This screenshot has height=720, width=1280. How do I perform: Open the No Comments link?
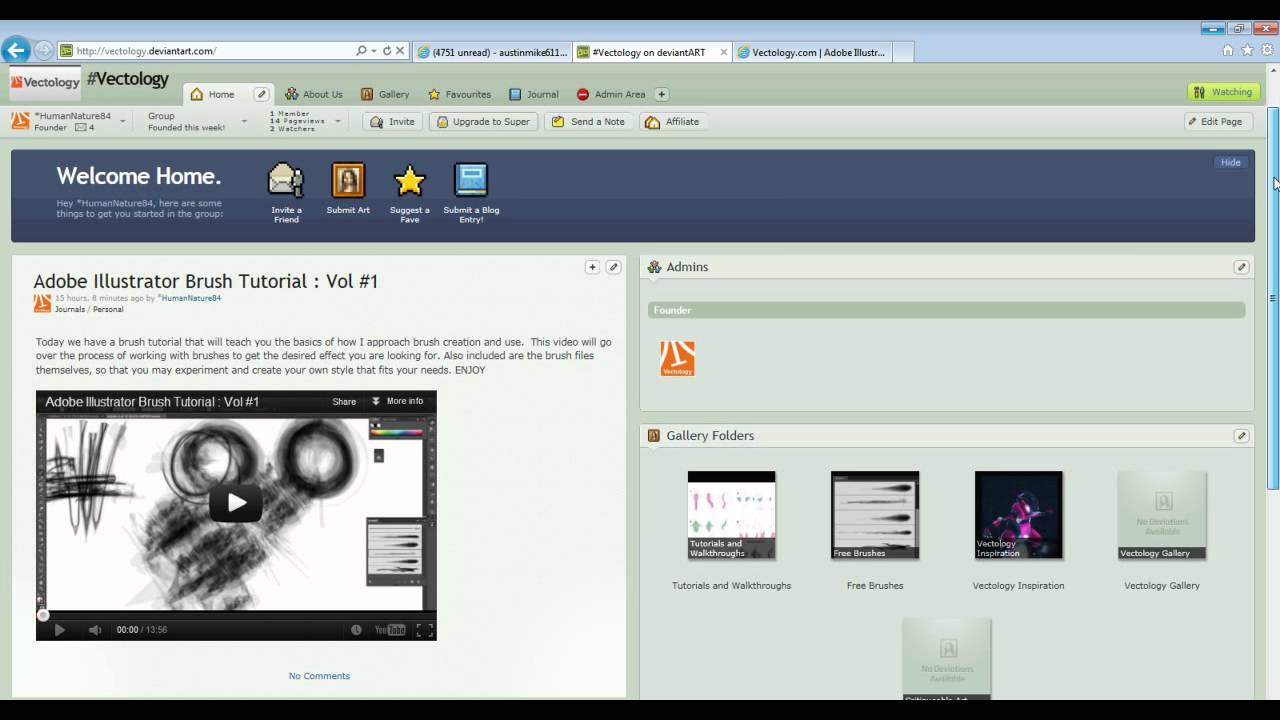coord(319,676)
